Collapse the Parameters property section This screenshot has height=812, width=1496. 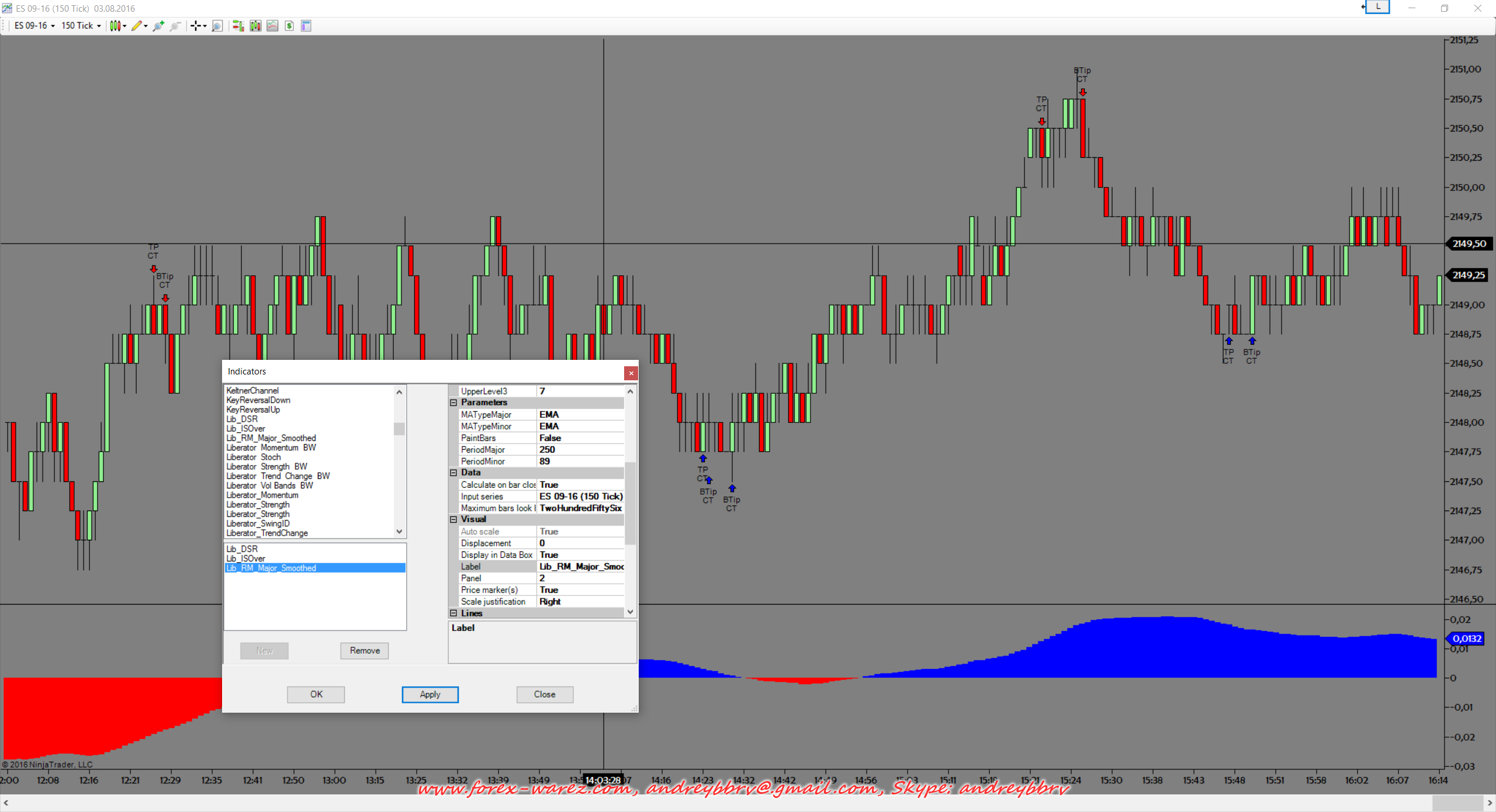453,402
